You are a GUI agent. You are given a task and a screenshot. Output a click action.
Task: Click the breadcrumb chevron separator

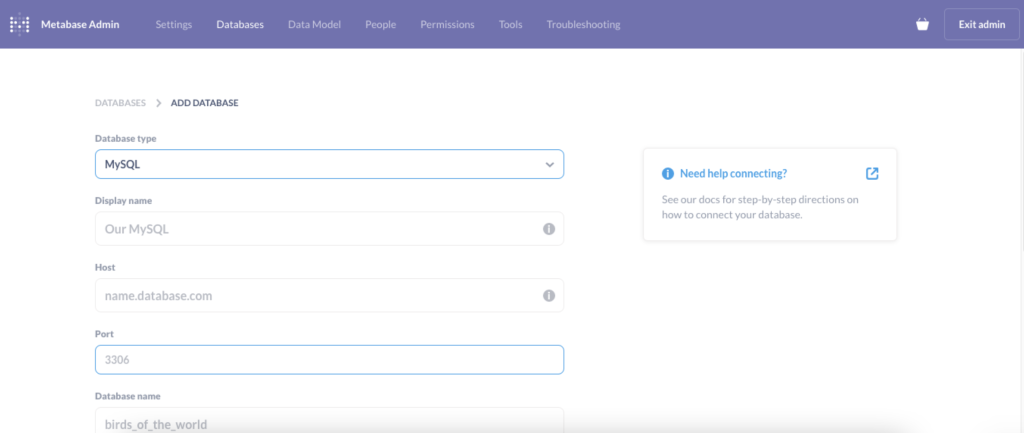(x=158, y=103)
